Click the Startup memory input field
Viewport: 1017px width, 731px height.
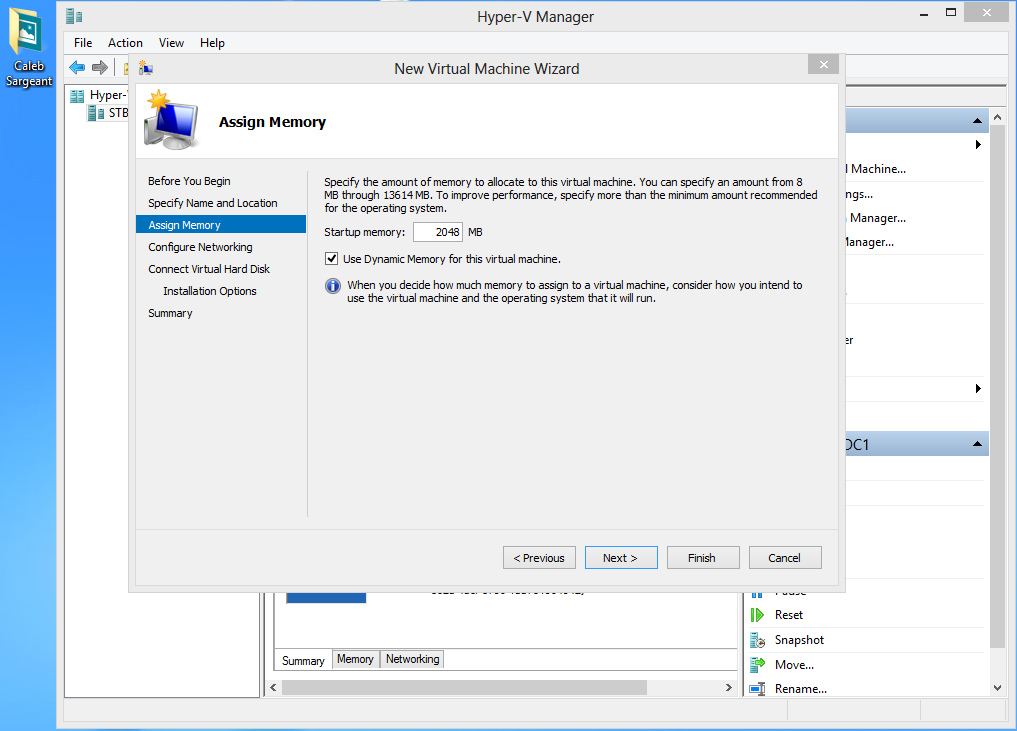point(438,232)
